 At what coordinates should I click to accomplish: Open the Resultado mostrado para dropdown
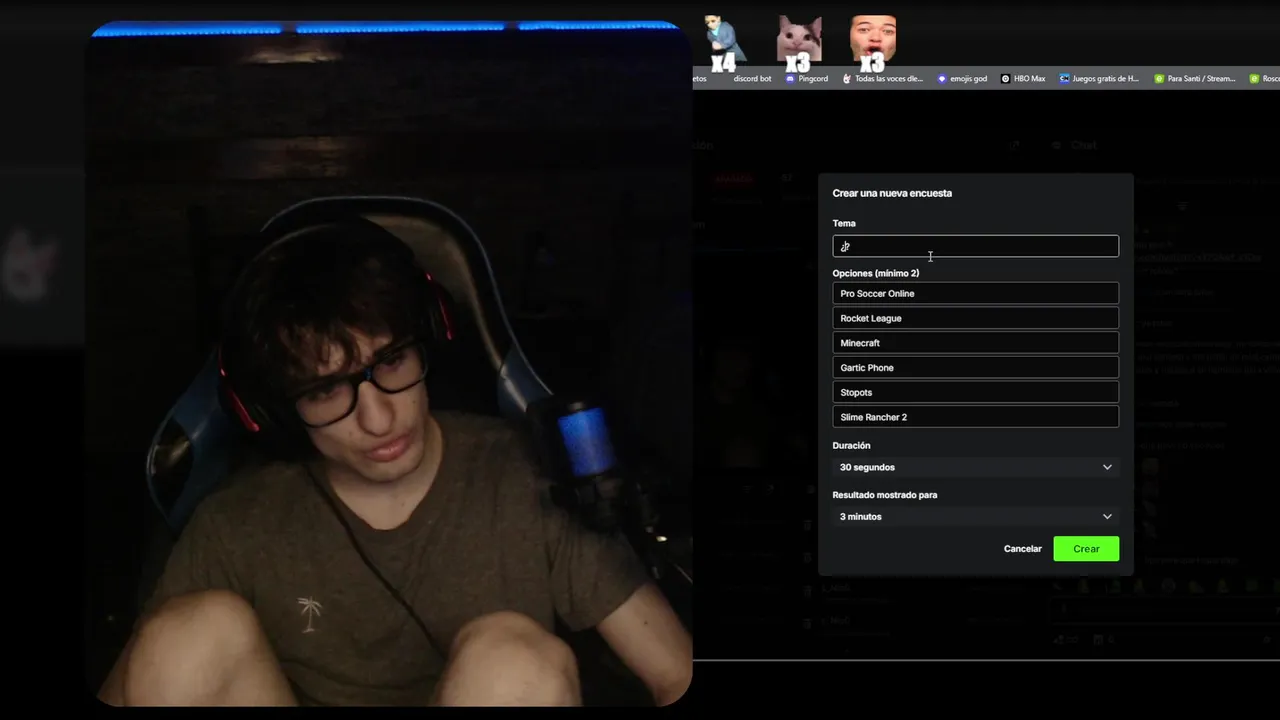point(975,516)
